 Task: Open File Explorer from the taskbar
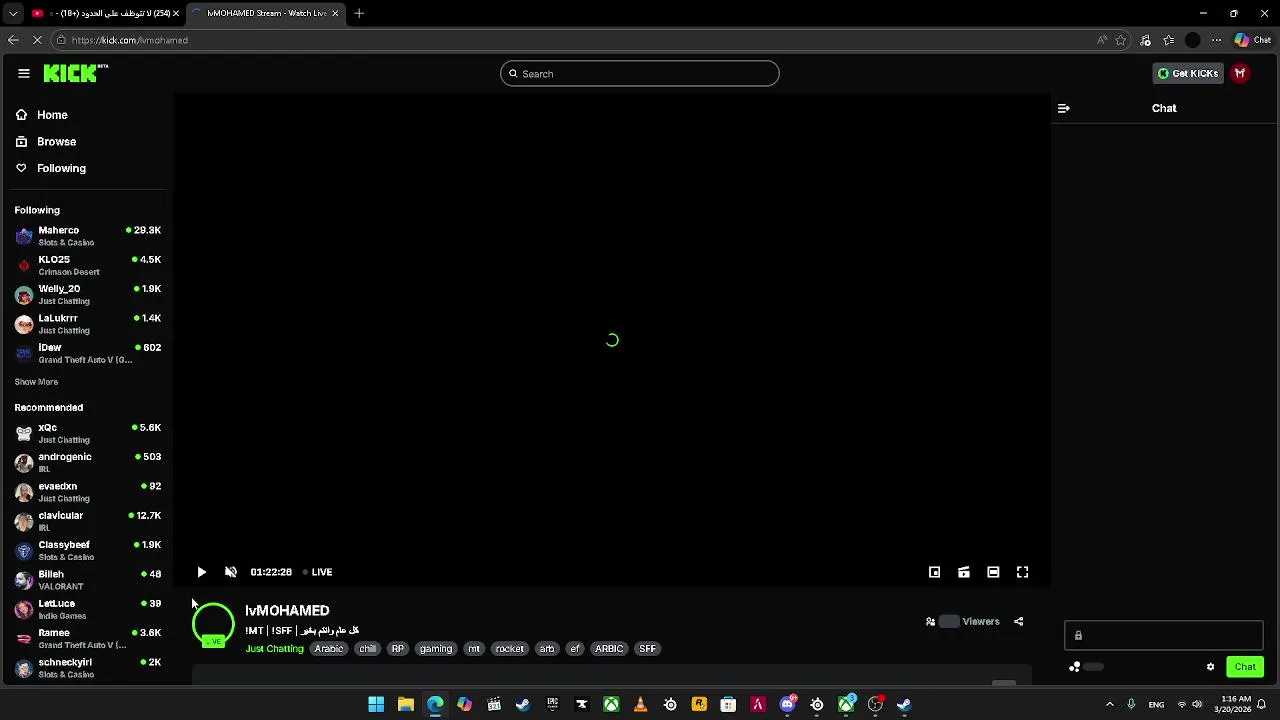[406, 705]
